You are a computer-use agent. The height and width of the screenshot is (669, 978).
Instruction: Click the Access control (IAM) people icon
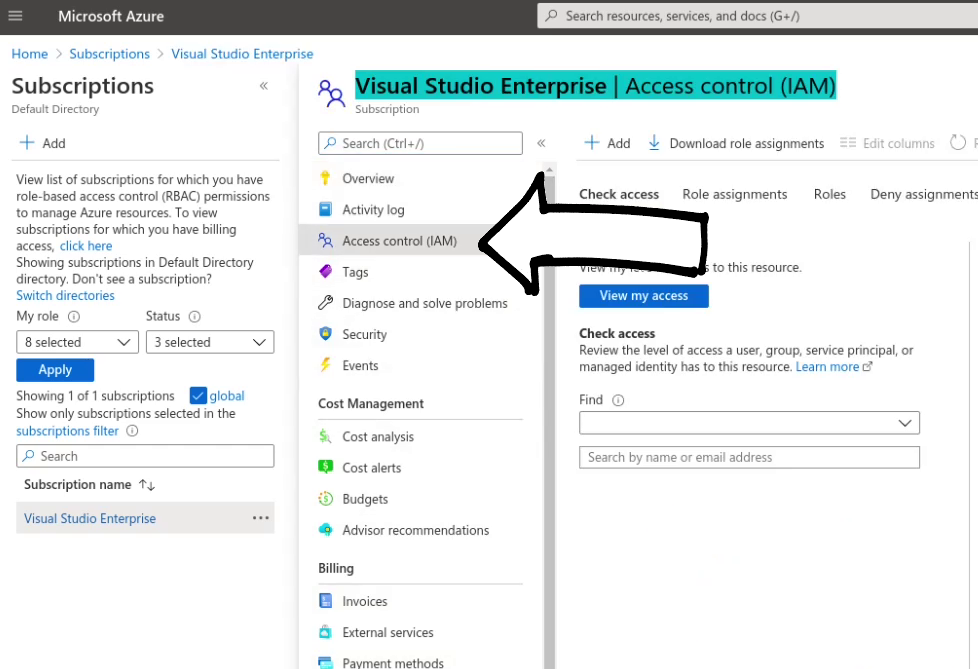325,241
